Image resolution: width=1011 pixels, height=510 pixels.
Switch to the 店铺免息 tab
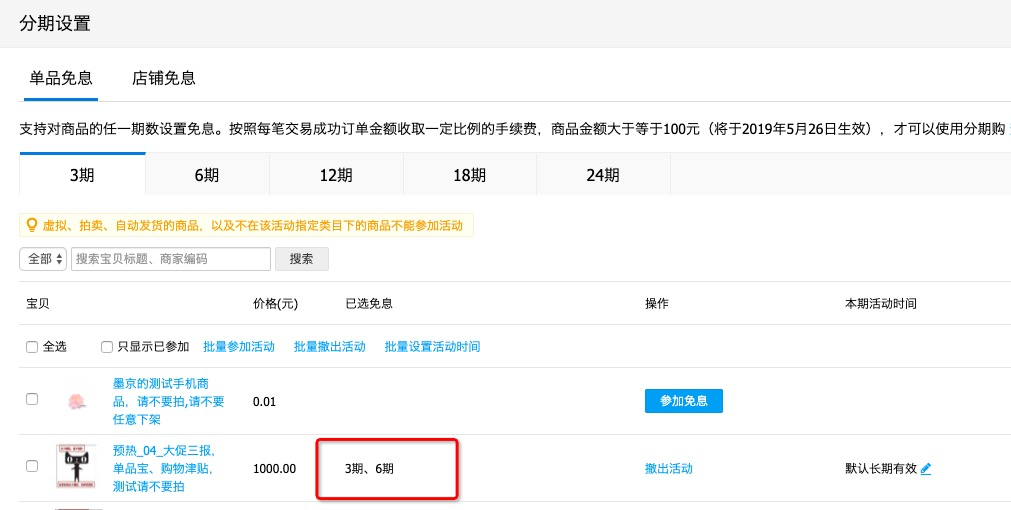point(164,78)
